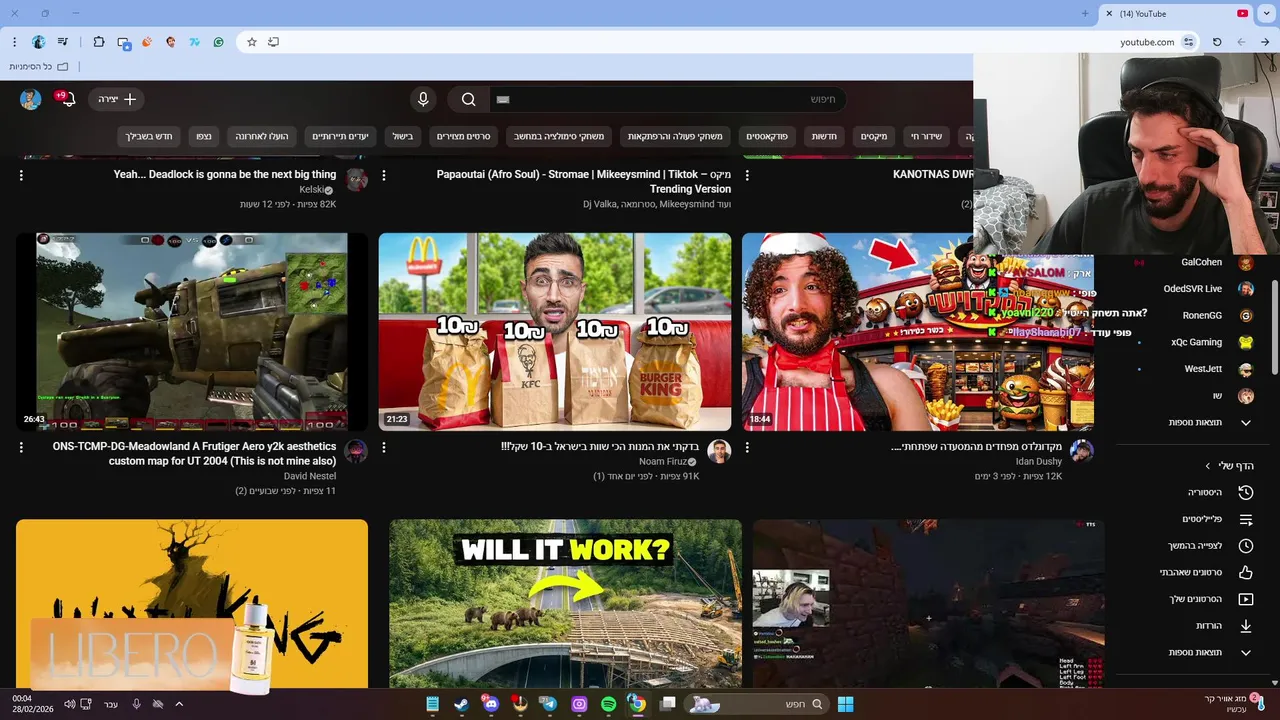This screenshot has height=720, width=1280.
Task: Select the 'בישול' filter chip
Action: click(x=403, y=136)
